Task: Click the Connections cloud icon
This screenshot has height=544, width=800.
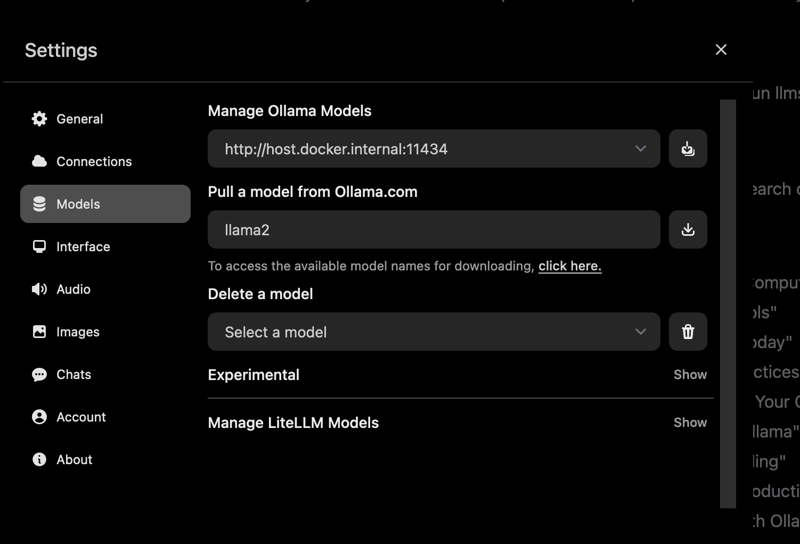Action: point(39,161)
